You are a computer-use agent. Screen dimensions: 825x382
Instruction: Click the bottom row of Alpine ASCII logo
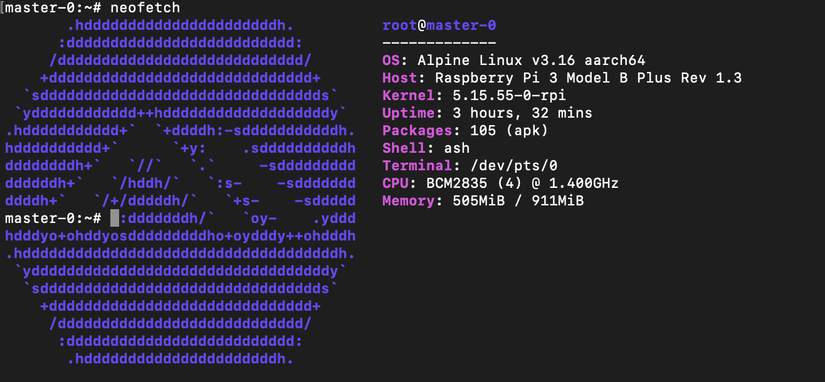pos(180,359)
